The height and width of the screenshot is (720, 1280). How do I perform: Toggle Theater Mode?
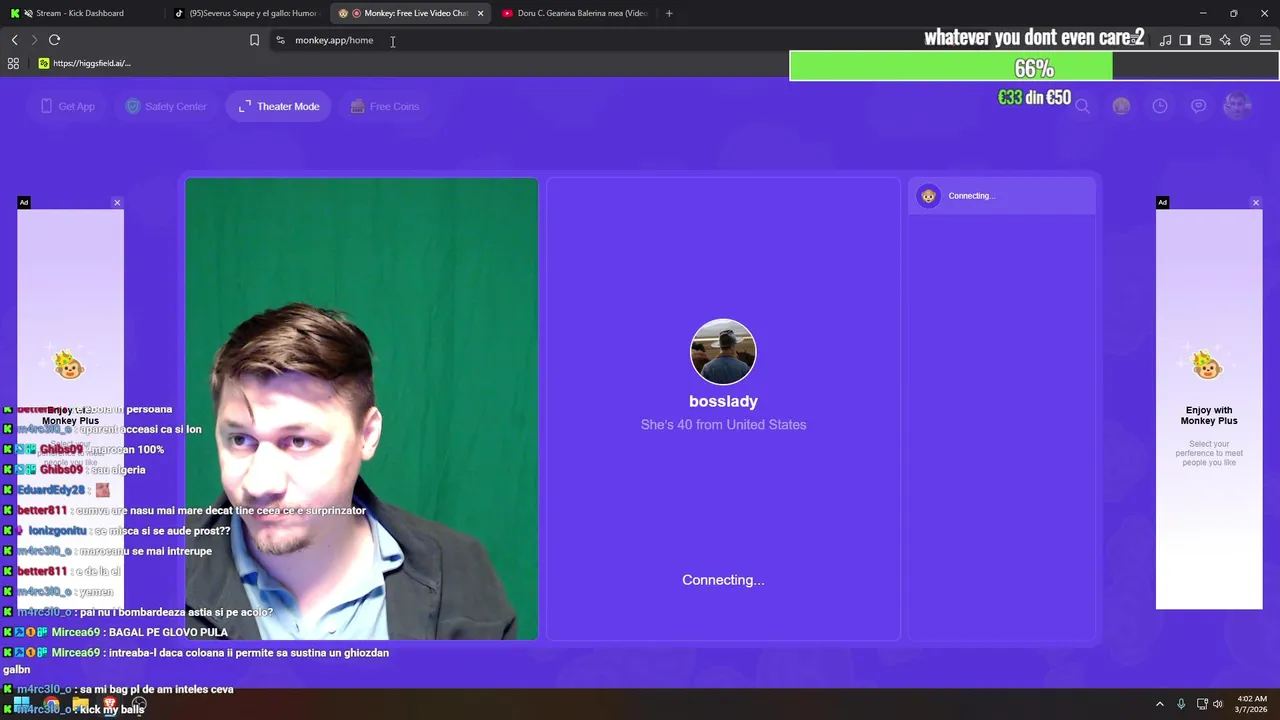tap(279, 106)
